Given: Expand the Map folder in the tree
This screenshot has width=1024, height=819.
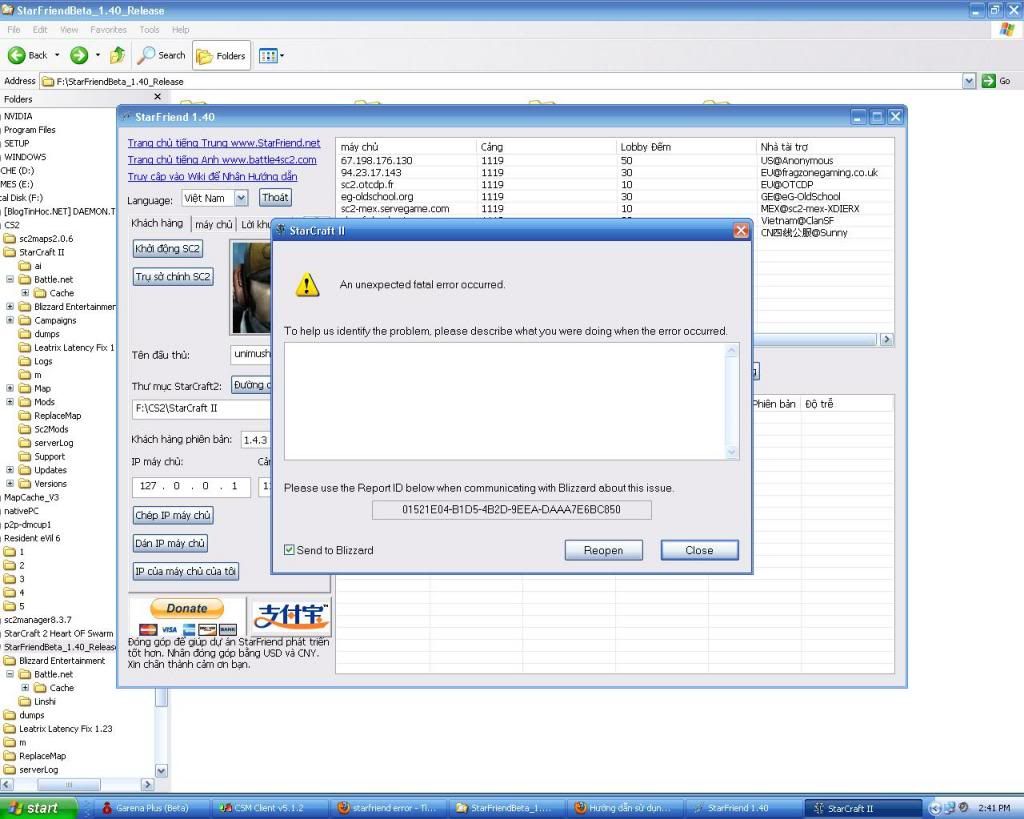Looking at the screenshot, I should (x=10, y=389).
